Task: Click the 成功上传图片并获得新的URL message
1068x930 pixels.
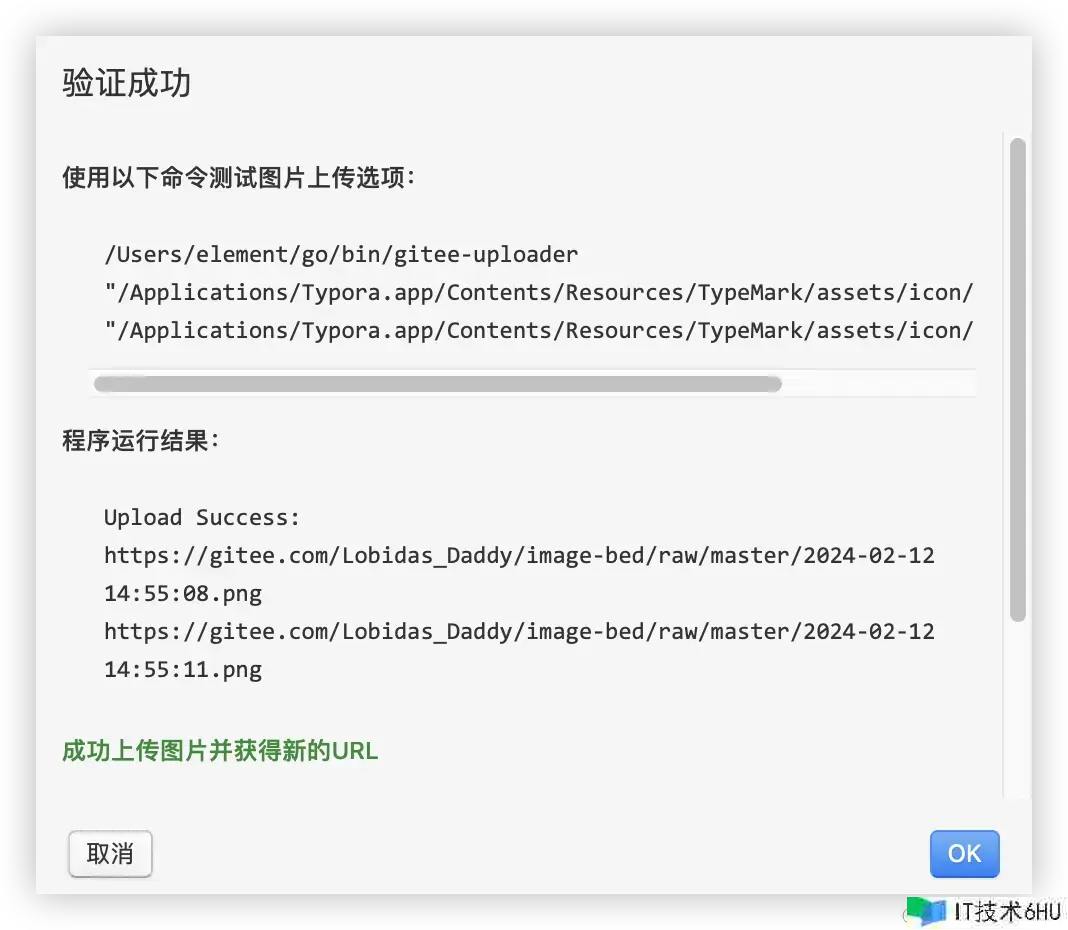Action: click(220, 751)
